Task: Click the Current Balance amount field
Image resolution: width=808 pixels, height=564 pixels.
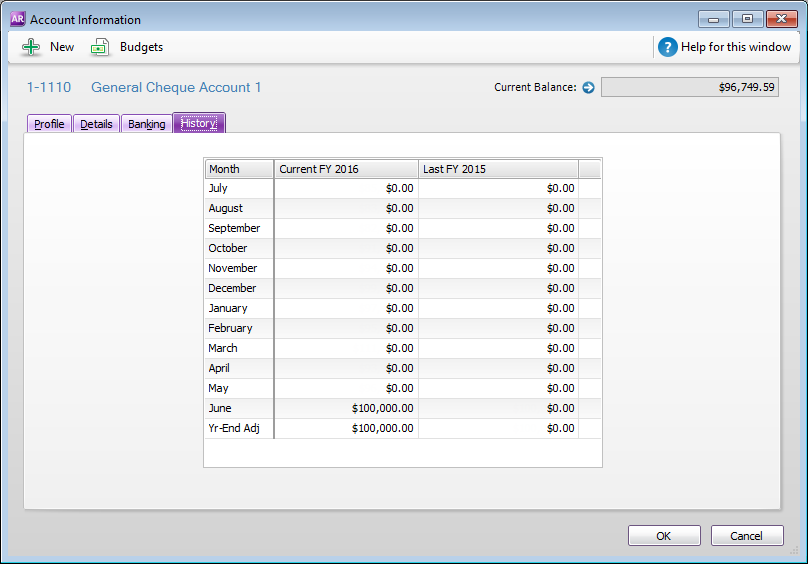Action: pos(689,88)
